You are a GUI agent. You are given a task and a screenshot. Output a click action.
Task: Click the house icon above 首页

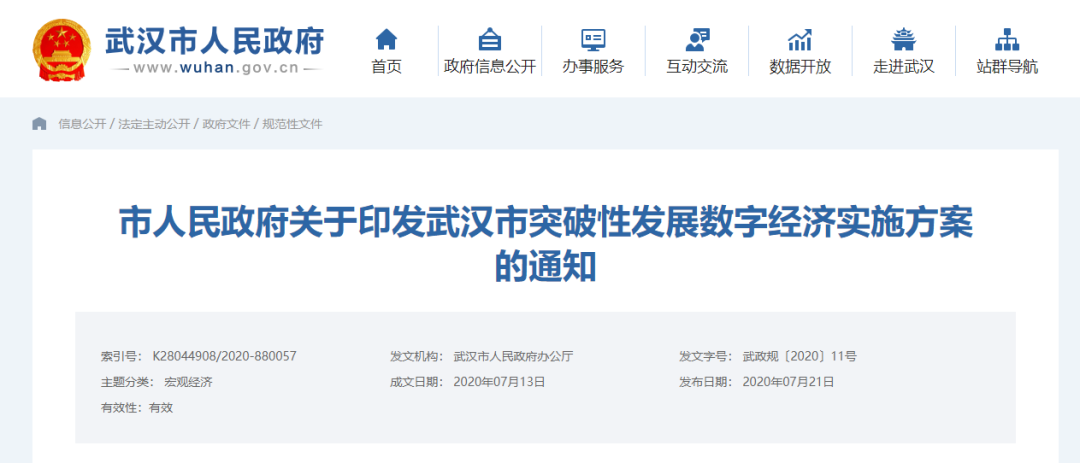click(386, 39)
